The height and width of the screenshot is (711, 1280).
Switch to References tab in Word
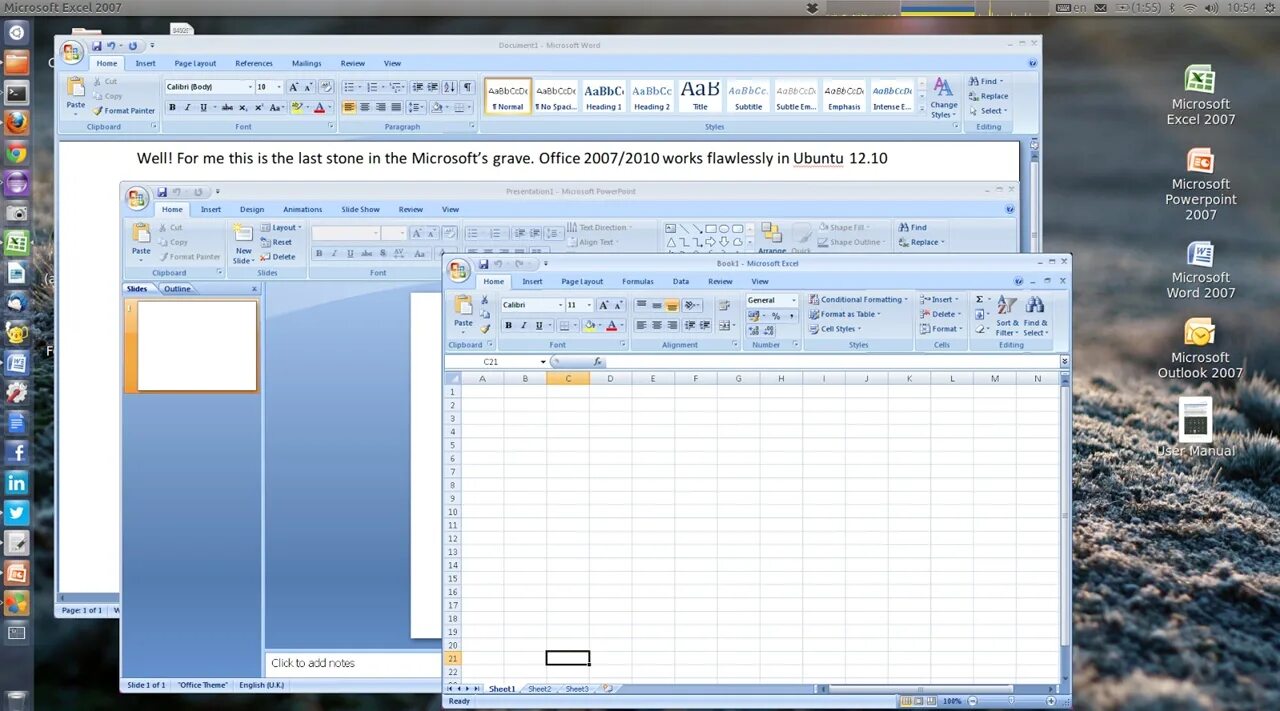pos(254,64)
